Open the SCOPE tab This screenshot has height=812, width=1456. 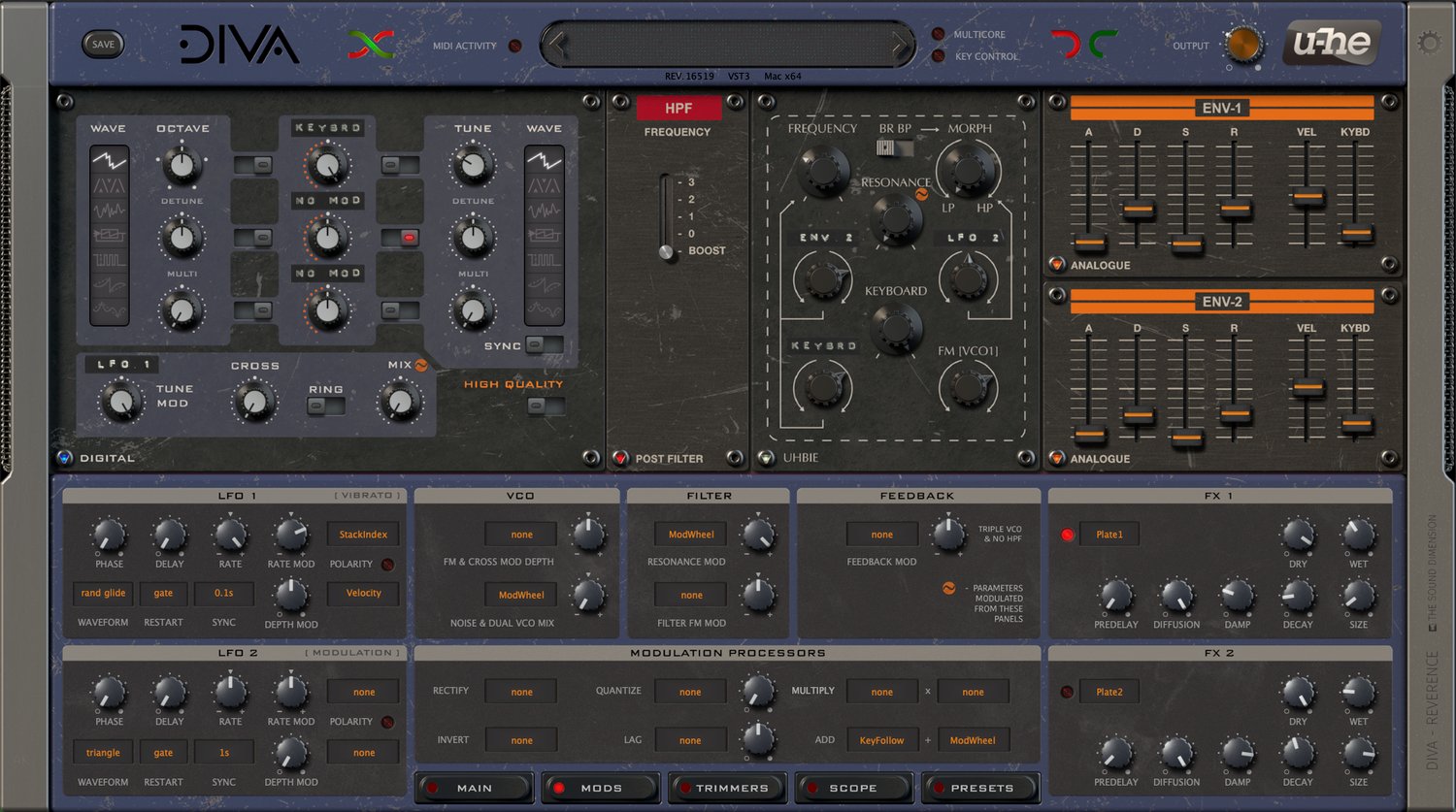[854, 788]
